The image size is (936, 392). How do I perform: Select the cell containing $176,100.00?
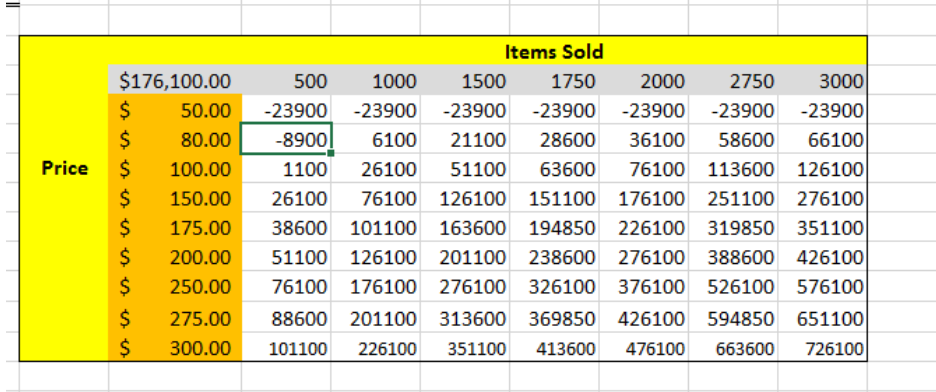pos(175,81)
